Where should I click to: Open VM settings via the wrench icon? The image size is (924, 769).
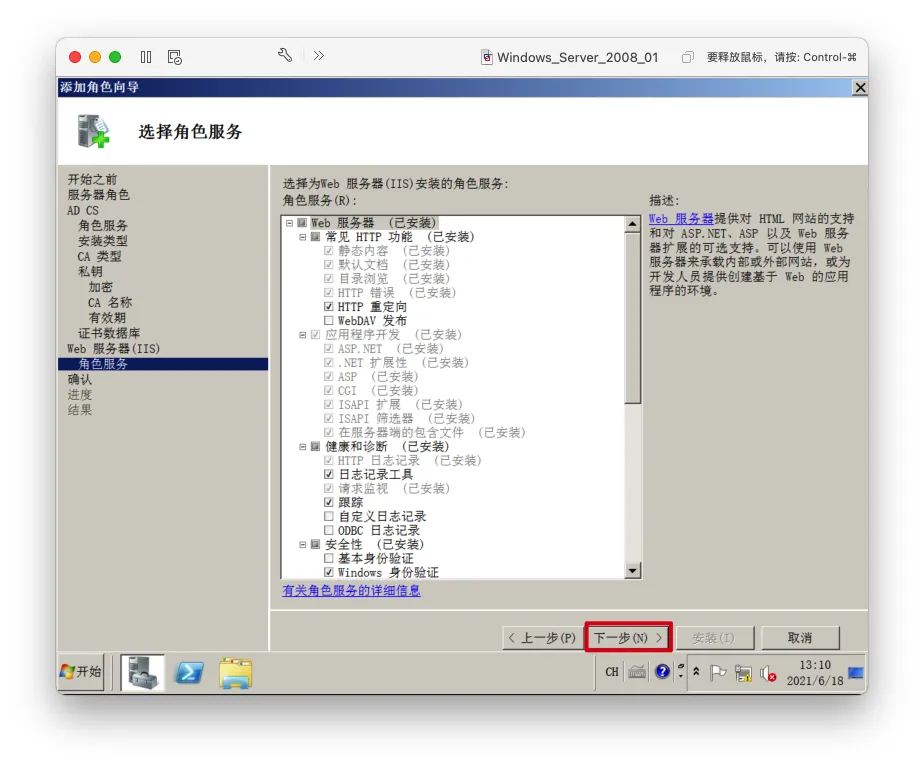(x=285, y=55)
